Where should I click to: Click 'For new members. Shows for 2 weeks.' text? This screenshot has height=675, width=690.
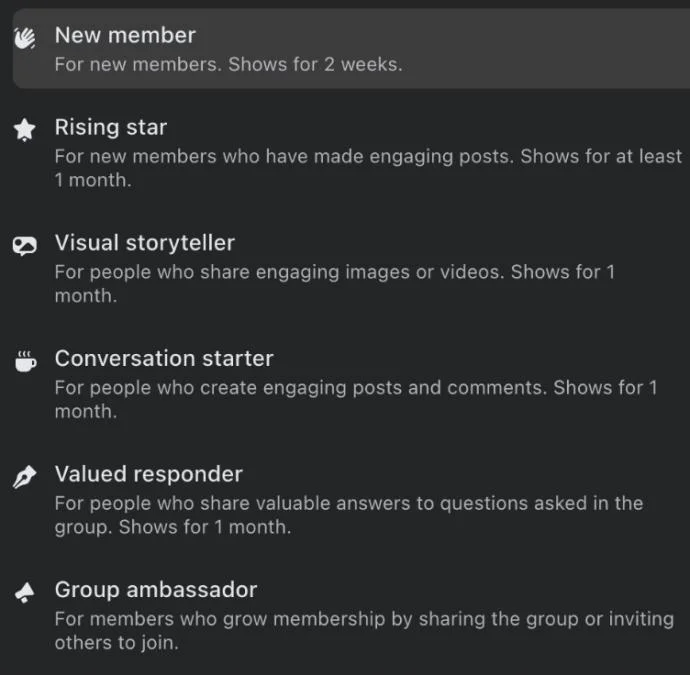[228, 65]
